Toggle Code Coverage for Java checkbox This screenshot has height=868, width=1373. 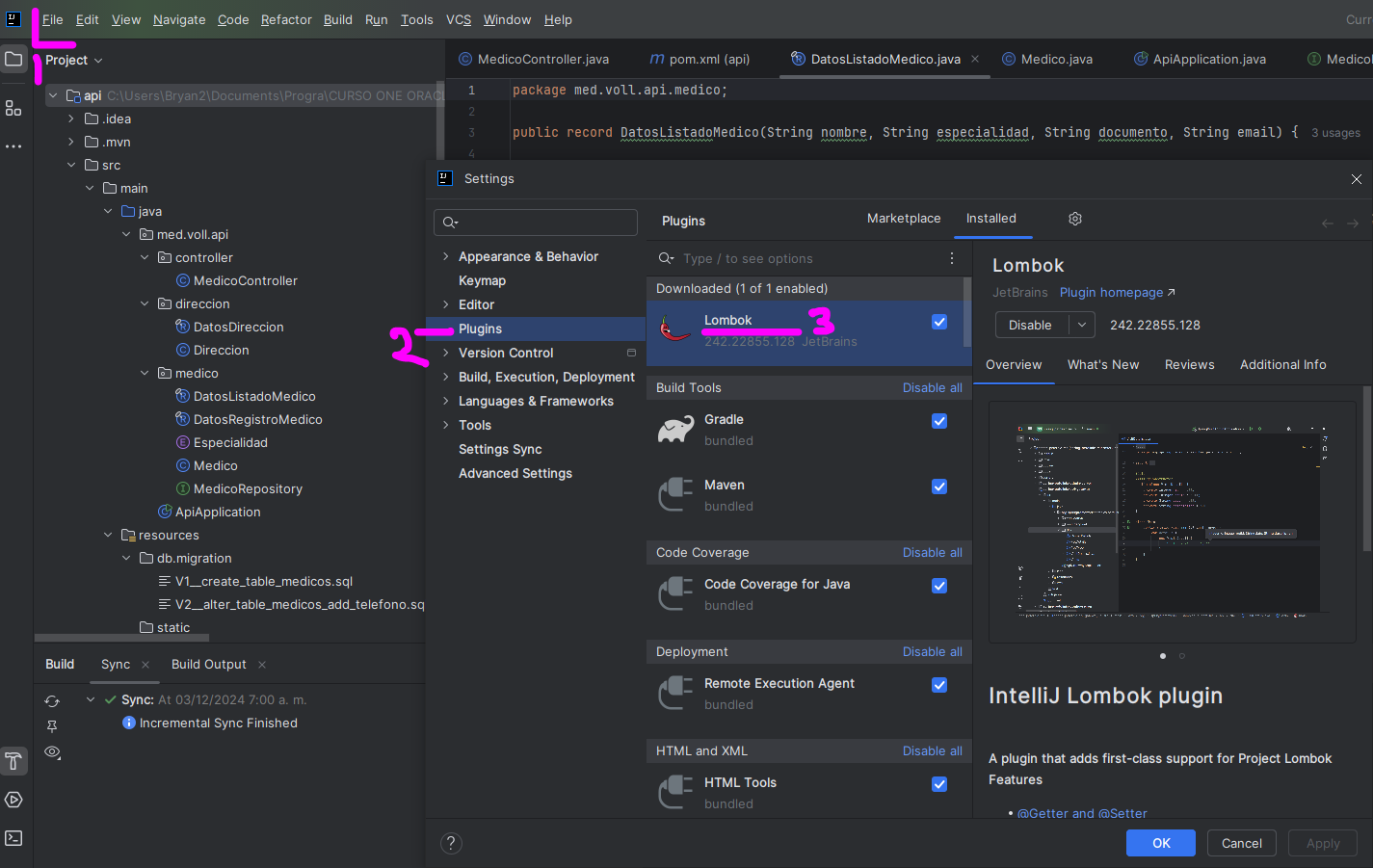939,586
